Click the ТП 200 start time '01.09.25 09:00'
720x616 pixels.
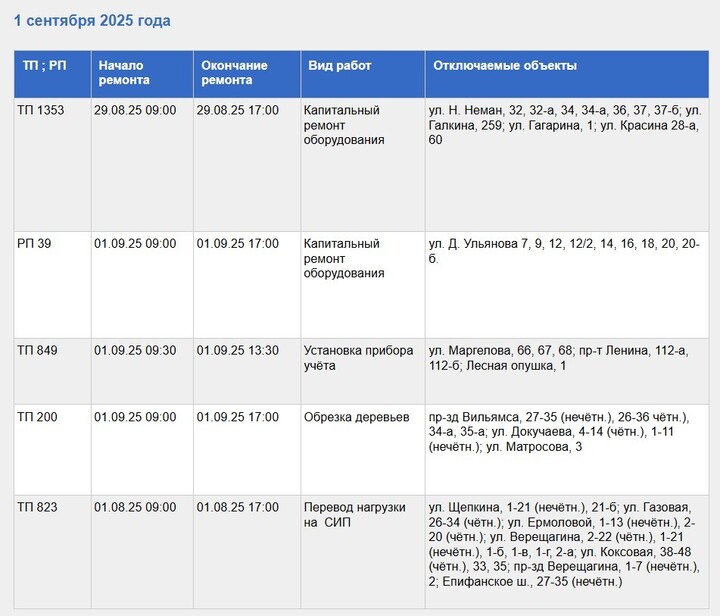coord(142,450)
